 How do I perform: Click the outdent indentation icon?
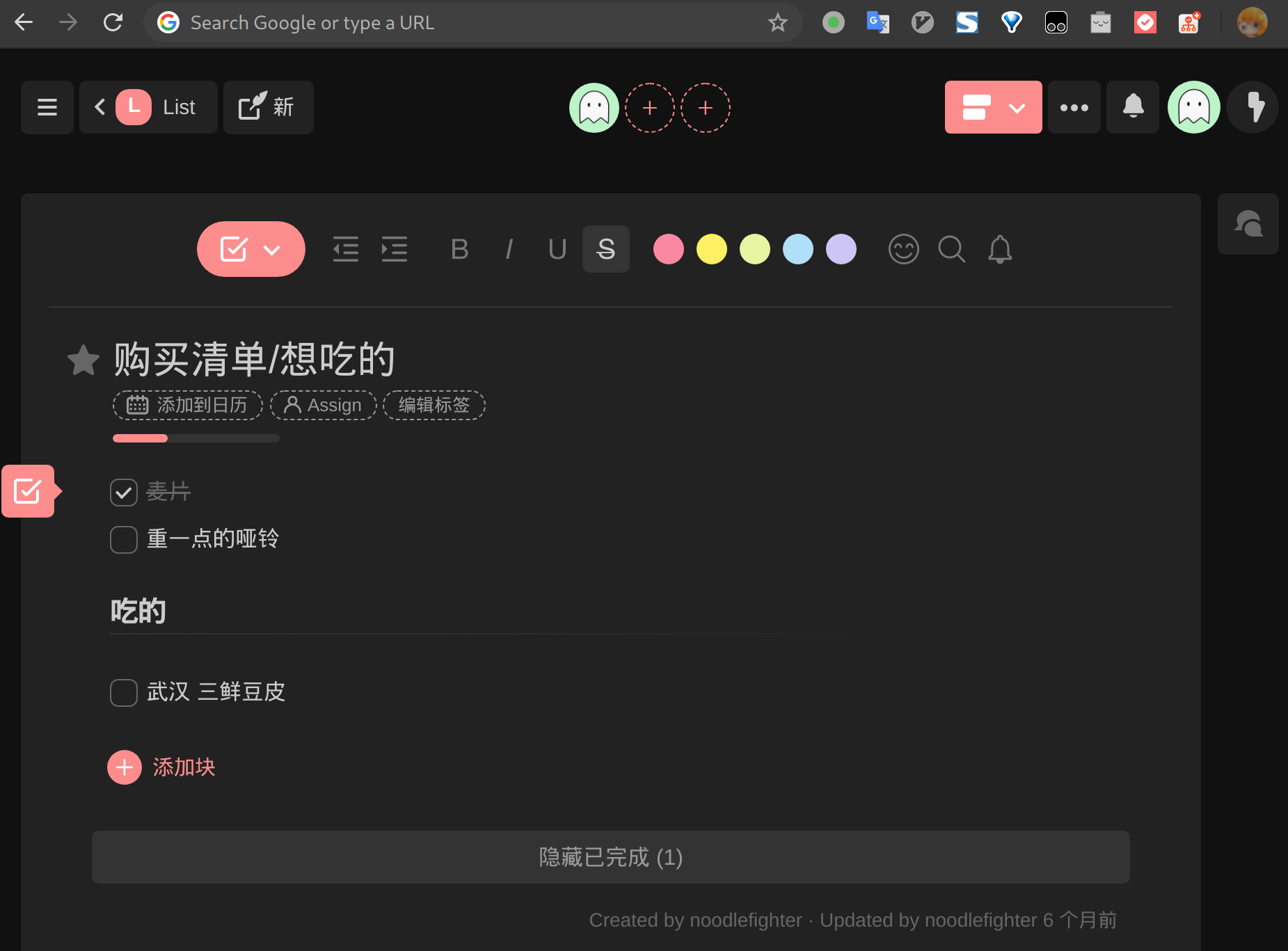345,249
